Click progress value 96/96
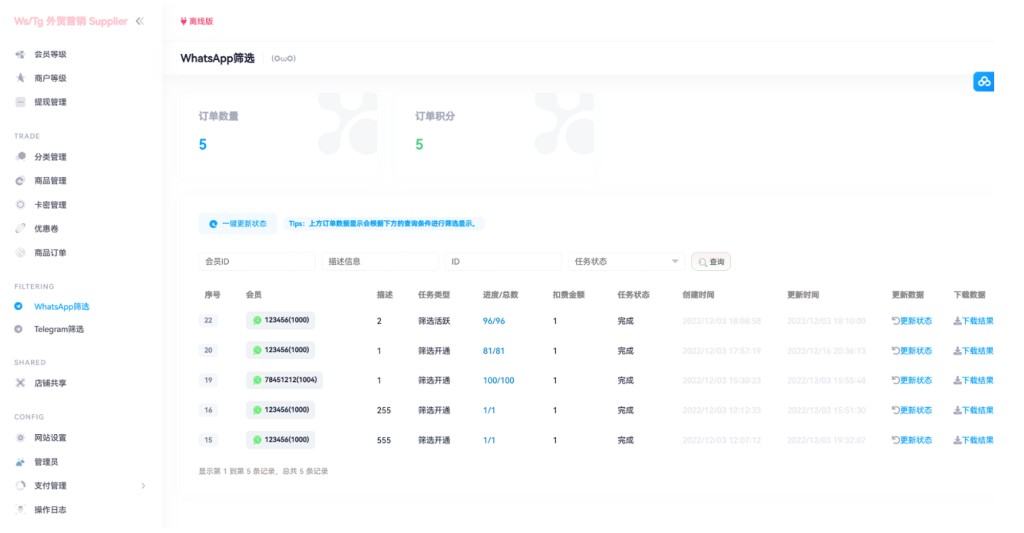The width and height of the screenshot is (1024, 533). [494, 321]
